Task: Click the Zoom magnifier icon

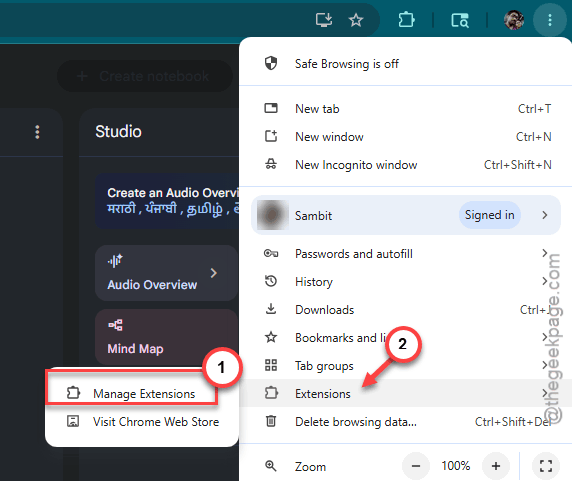Action: pos(271,466)
